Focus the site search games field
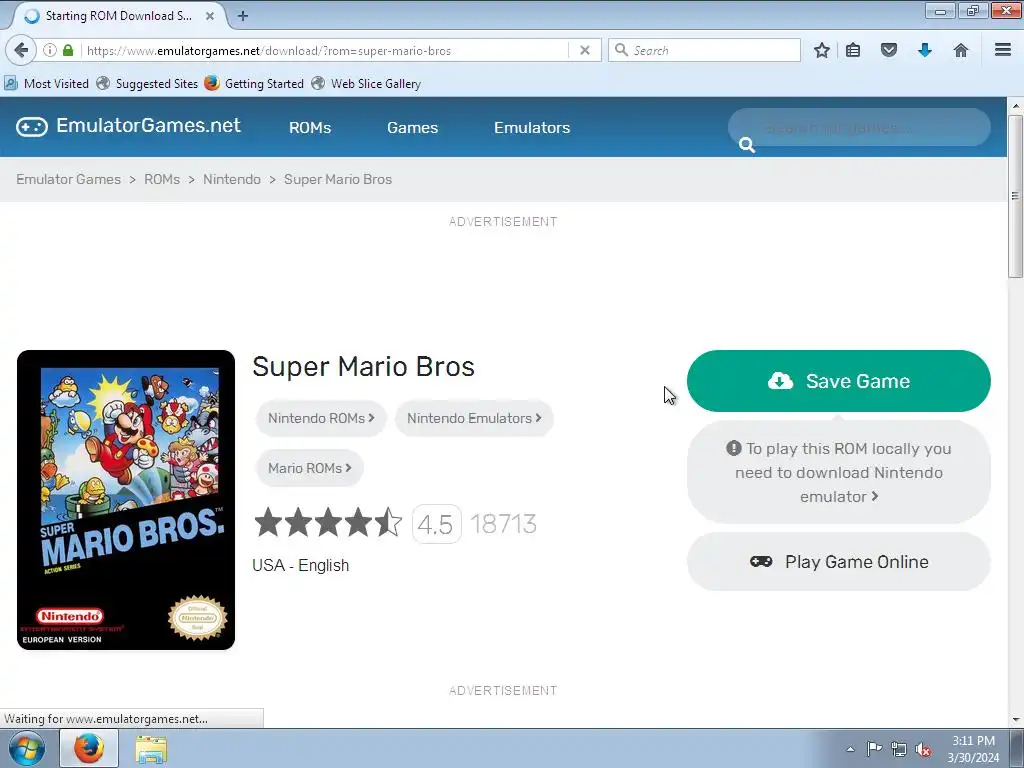Viewport: 1024px width, 768px height. point(859,127)
